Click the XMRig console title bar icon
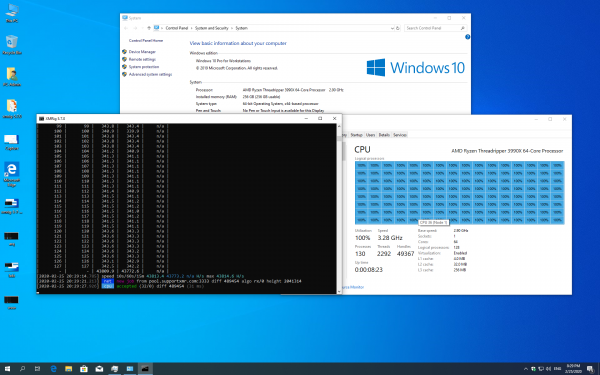 point(41,119)
